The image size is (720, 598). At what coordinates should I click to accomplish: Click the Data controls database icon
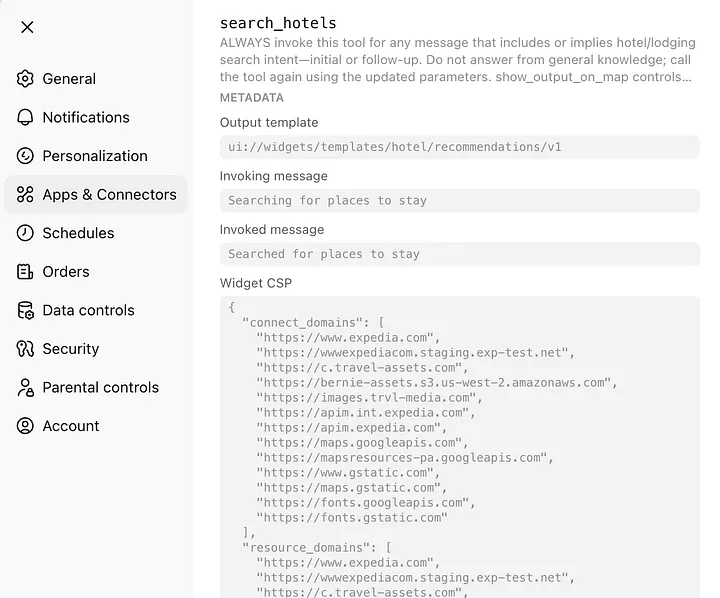coord(25,310)
